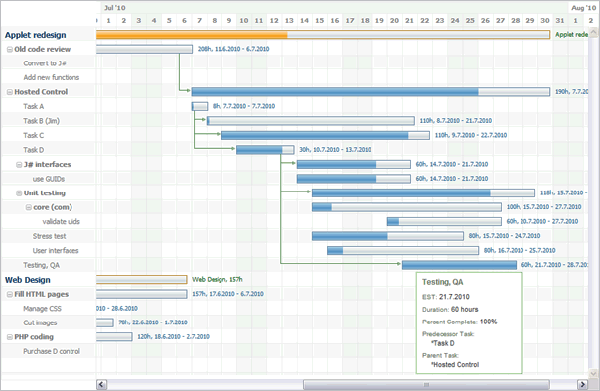600x391 pixels.
Task: Click the Old code review Gantt bar
Action: [x=144, y=49]
